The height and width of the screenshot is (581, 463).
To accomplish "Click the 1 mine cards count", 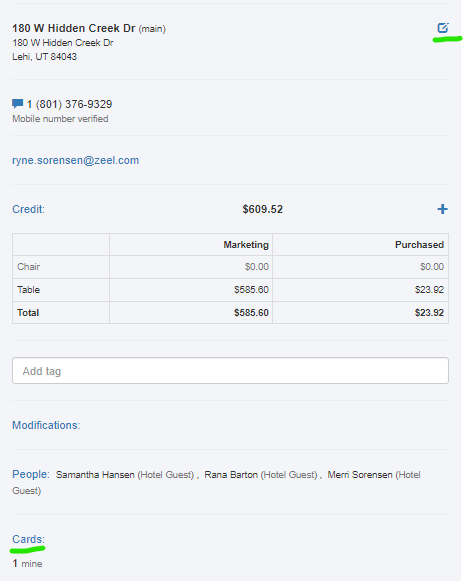I will [x=27, y=564].
